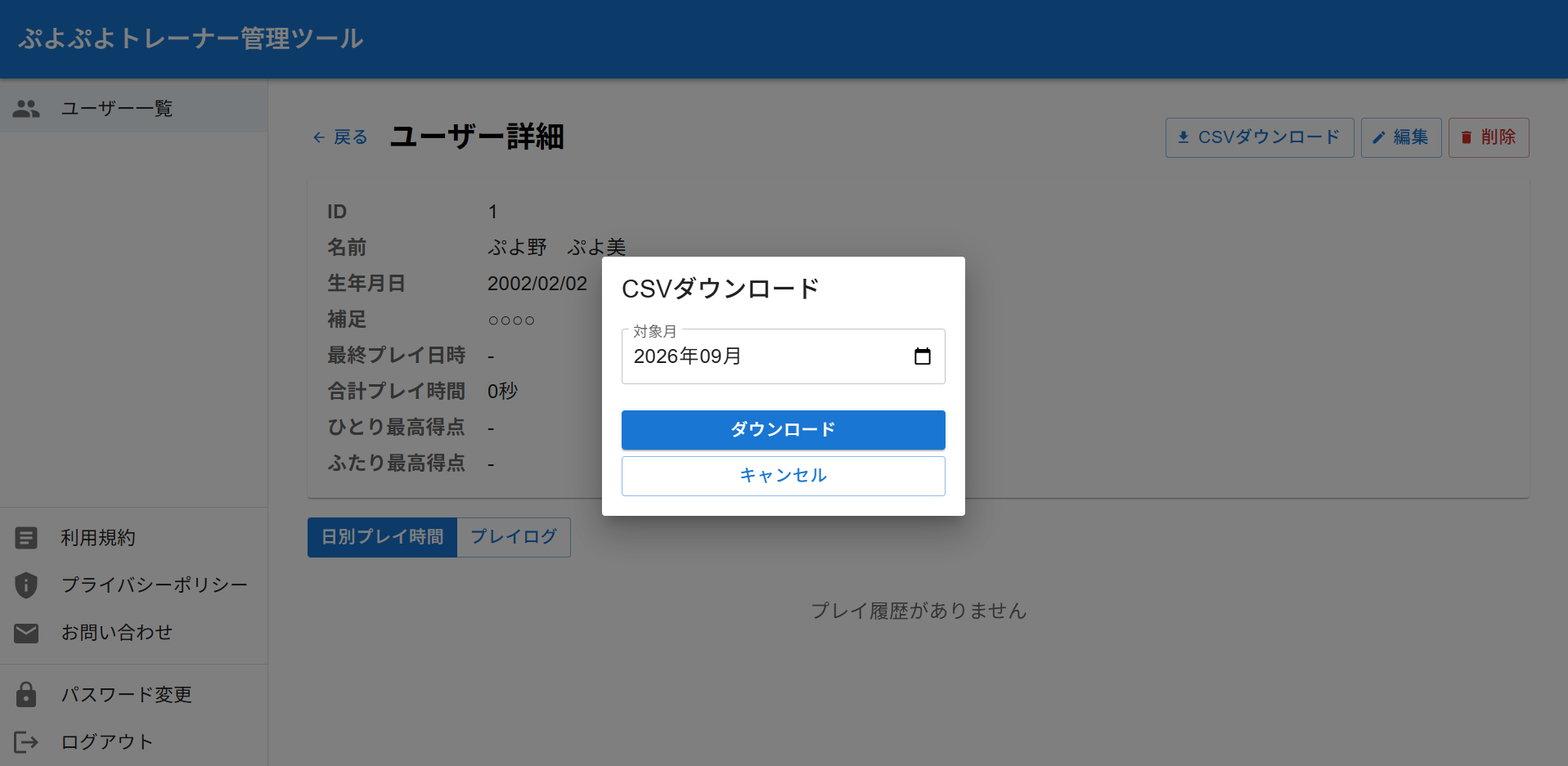Switch to the プレイログ tab
Screen dimensions: 1568x766
point(514,537)
